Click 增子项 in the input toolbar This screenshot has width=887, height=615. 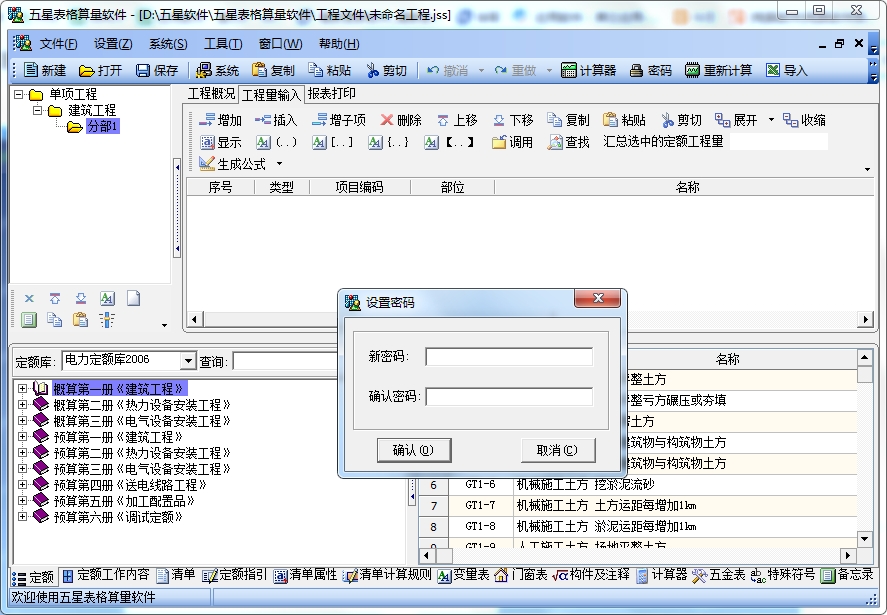[338, 120]
